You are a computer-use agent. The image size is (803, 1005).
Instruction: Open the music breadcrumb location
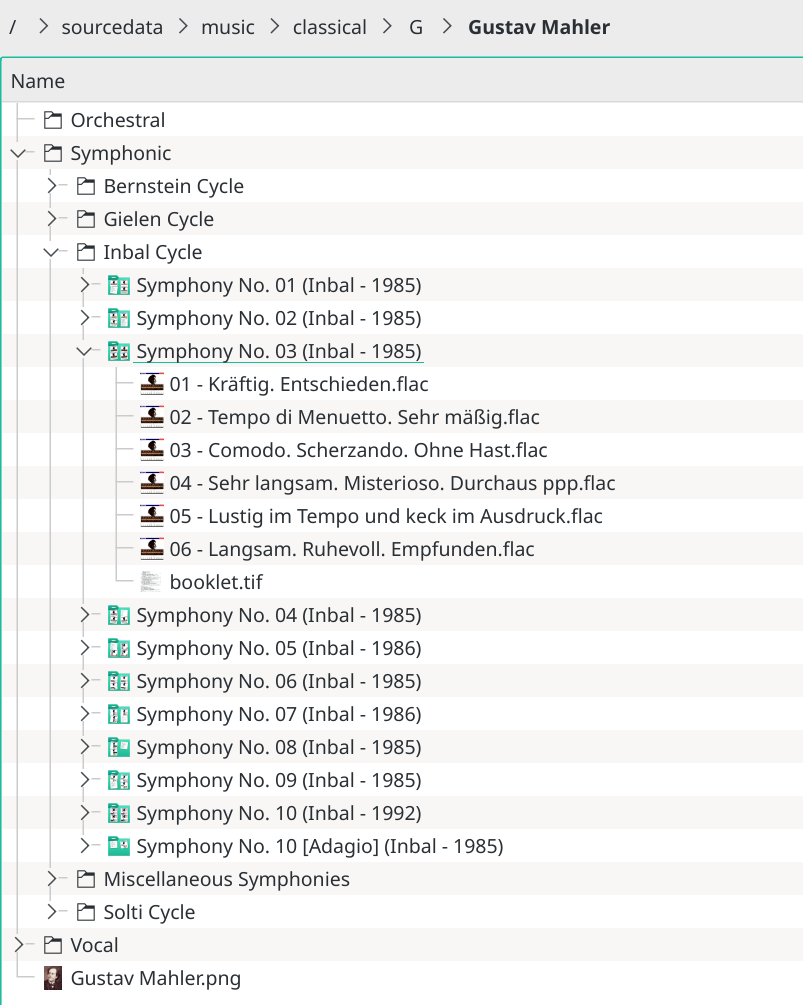click(x=227, y=27)
